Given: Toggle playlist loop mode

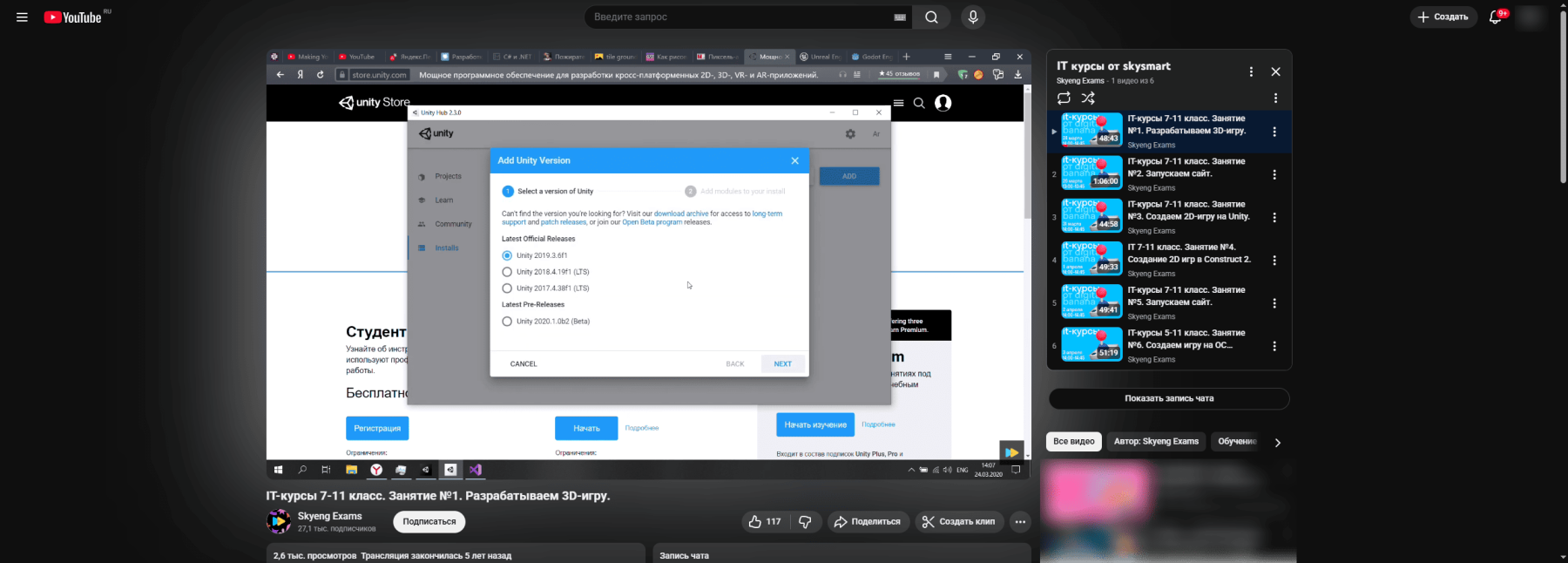Looking at the screenshot, I should (x=1064, y=98).
